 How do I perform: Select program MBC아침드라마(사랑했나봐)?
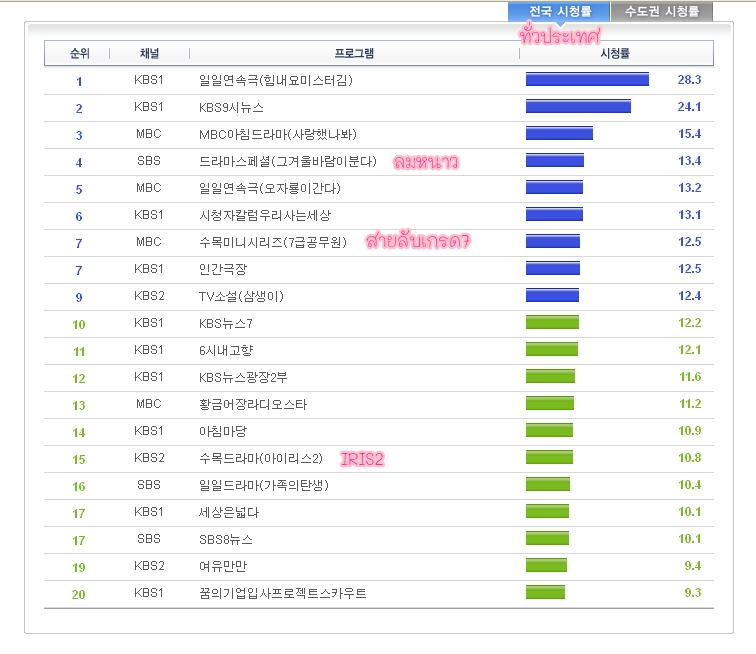point(278,134)
